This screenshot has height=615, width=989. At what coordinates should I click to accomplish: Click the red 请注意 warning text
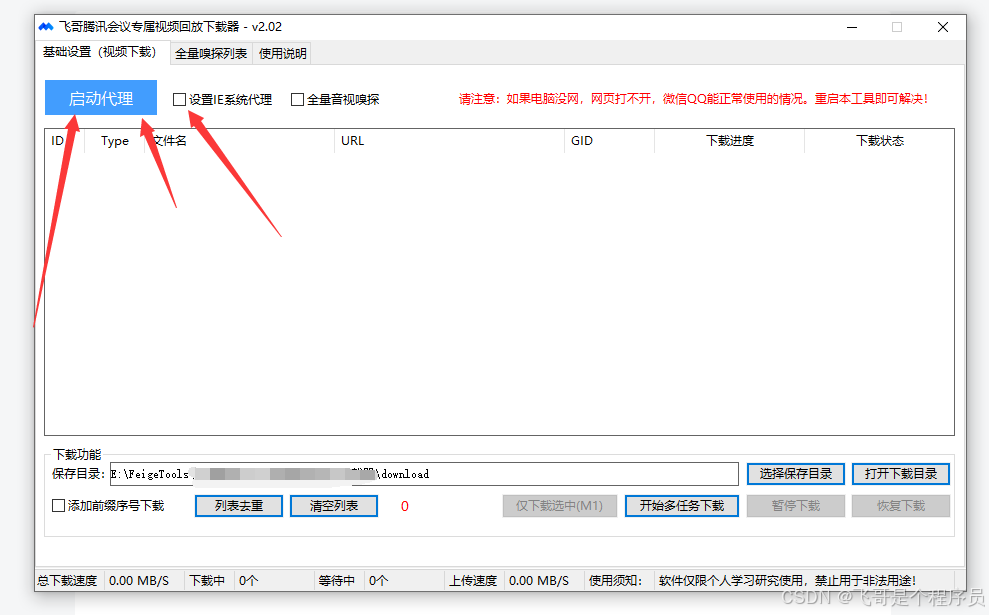(x=693, y=99)
